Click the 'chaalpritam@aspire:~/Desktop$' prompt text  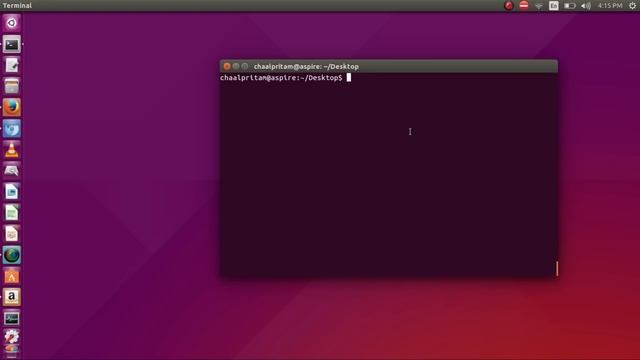(x=281, y=78)
